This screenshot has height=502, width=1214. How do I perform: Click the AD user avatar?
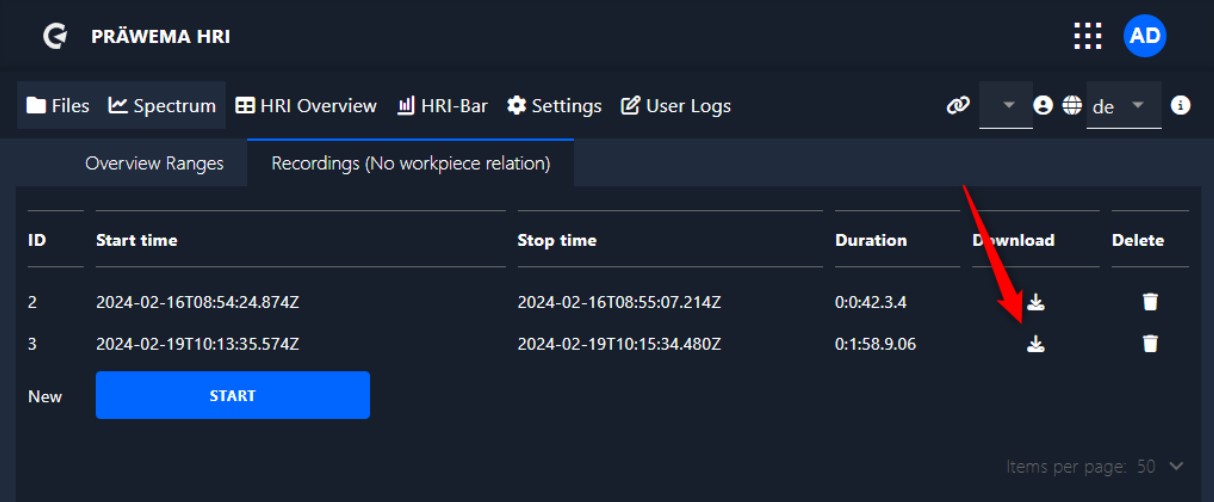pos(1145,36)
